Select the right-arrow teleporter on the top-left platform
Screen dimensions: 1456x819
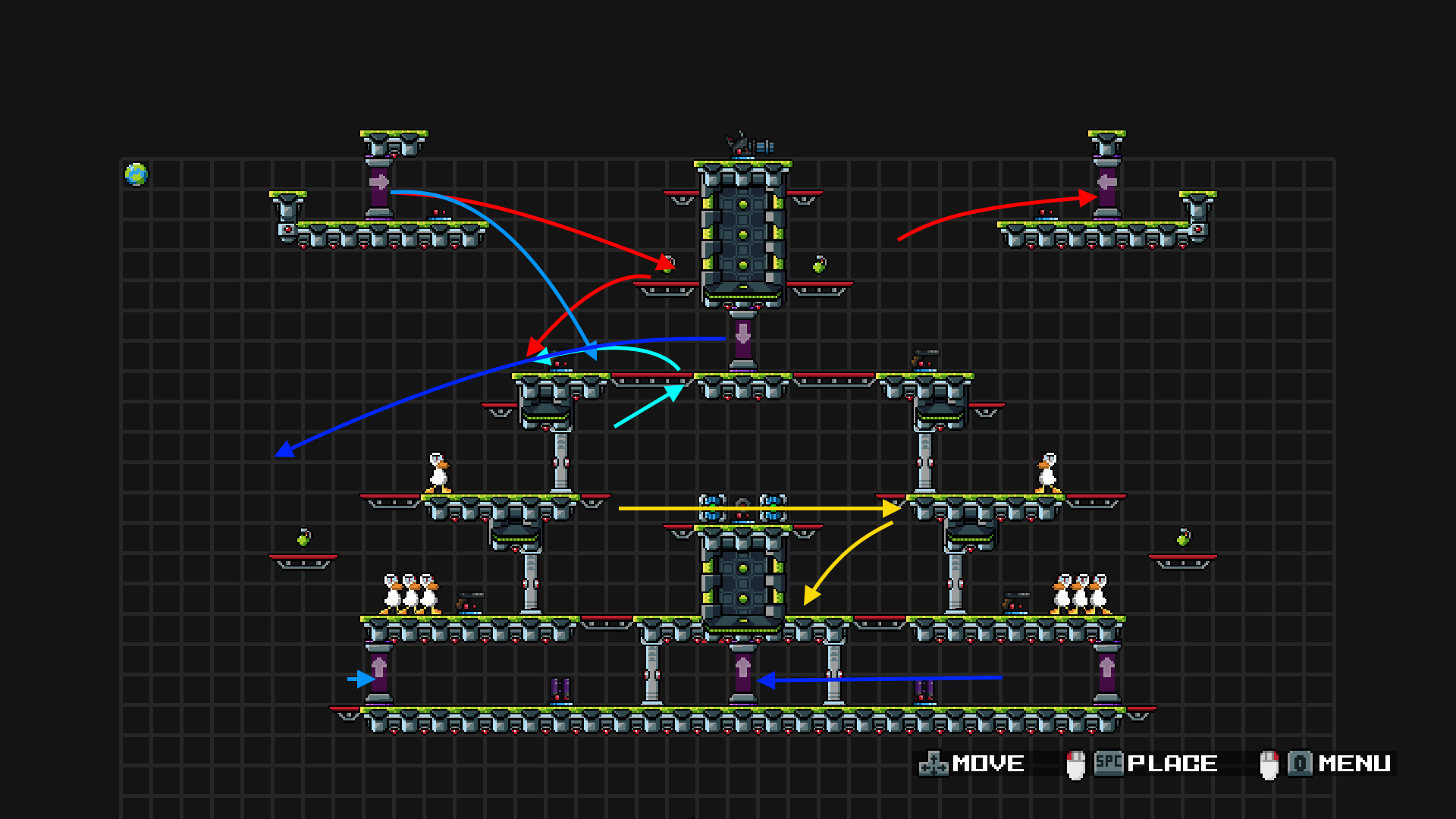coord(378,188)
